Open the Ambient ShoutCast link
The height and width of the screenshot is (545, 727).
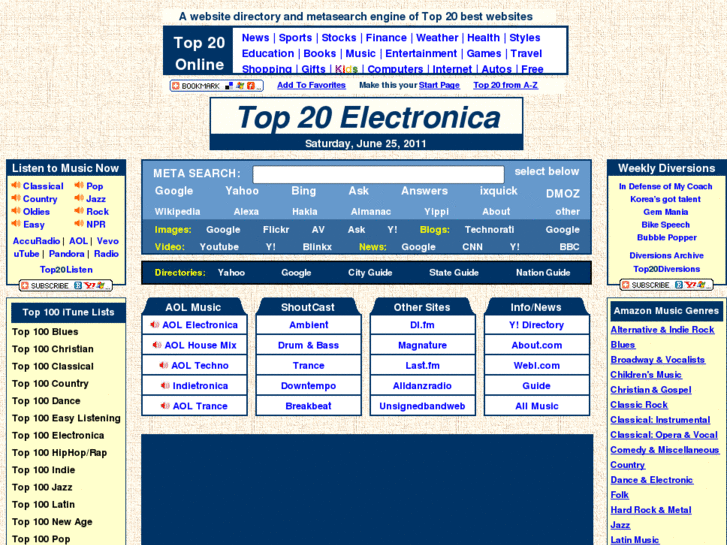tap(308, 325)
